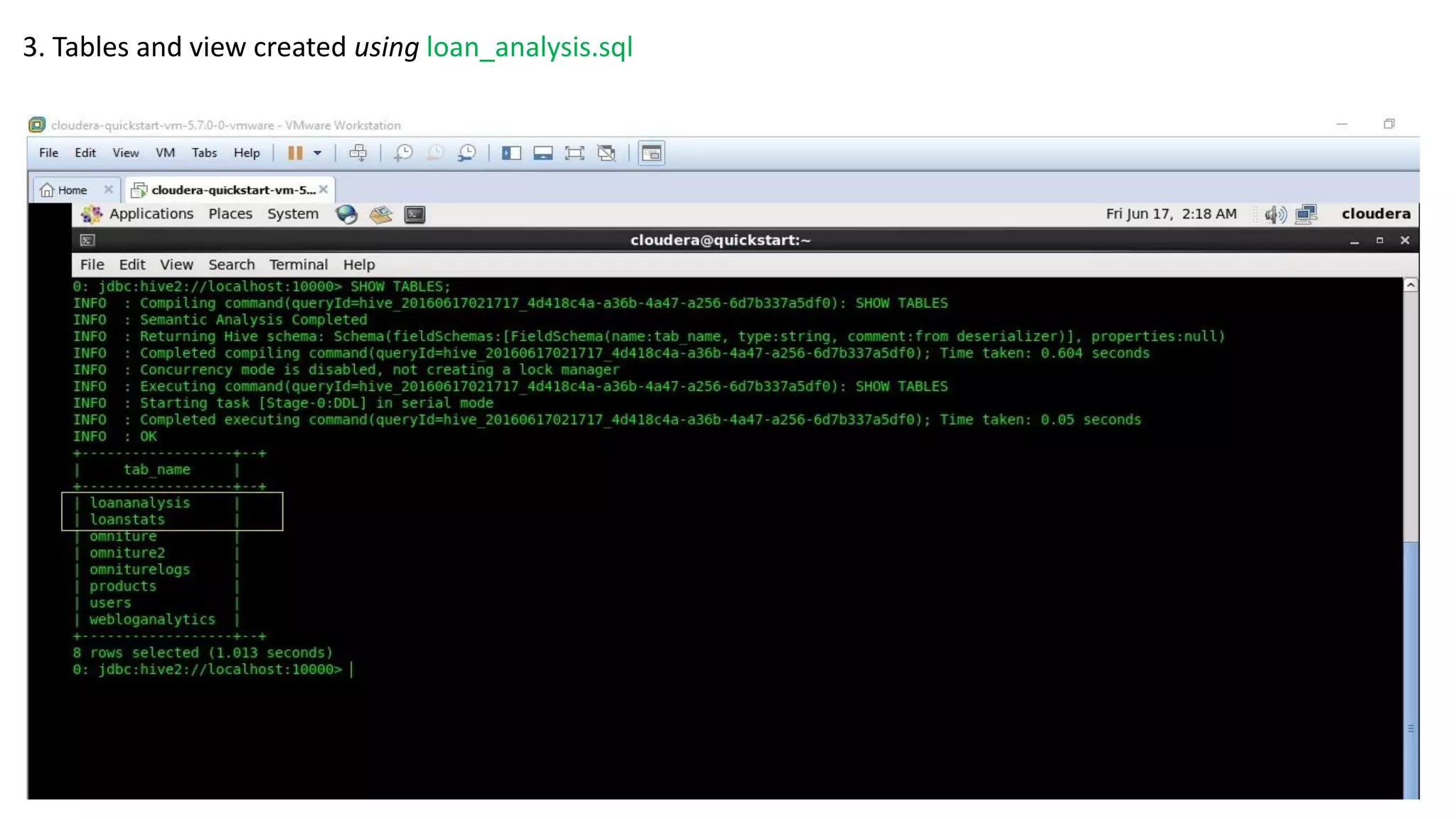Open terminal View menu

pyautogui.click(x=176, y=264)
